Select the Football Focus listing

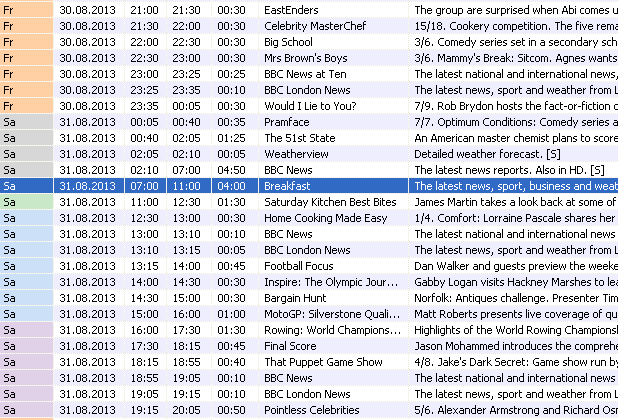pyautogui.click(x=299, y=266)
